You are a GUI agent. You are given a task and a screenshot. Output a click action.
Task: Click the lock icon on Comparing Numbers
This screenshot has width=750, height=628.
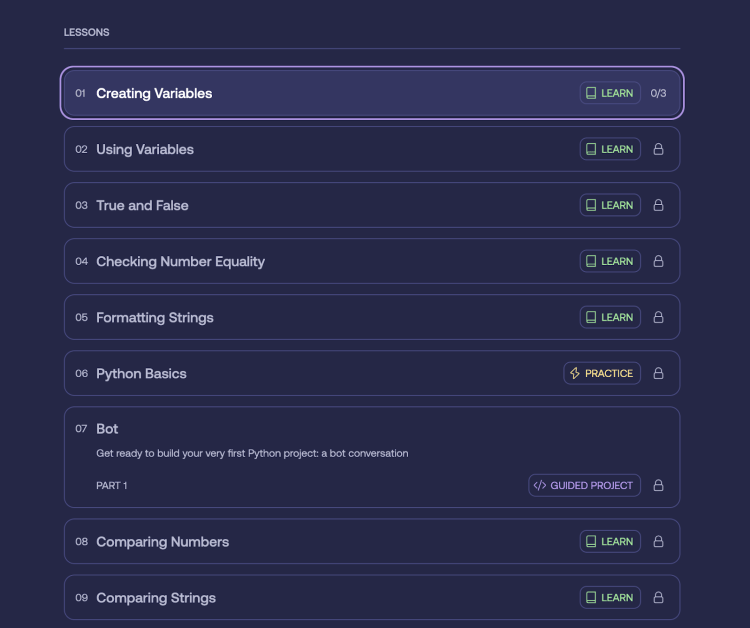click(658, 541)
